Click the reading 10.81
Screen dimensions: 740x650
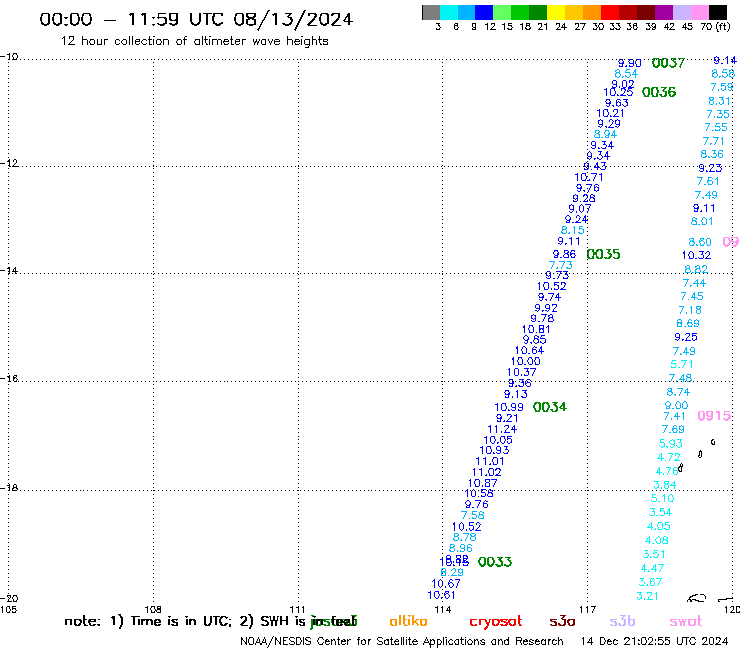pos(536,329)
